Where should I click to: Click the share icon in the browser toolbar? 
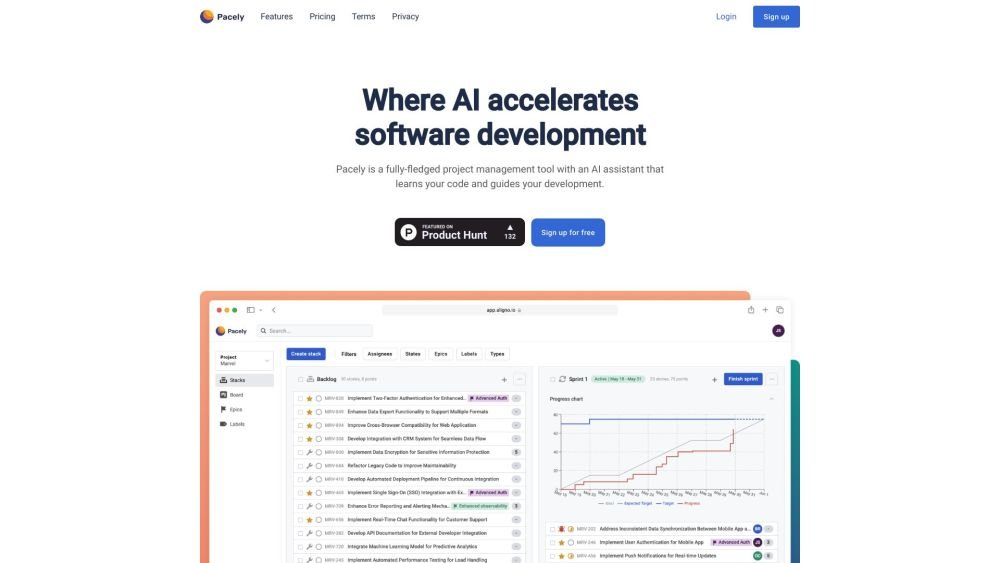point(751,310)
